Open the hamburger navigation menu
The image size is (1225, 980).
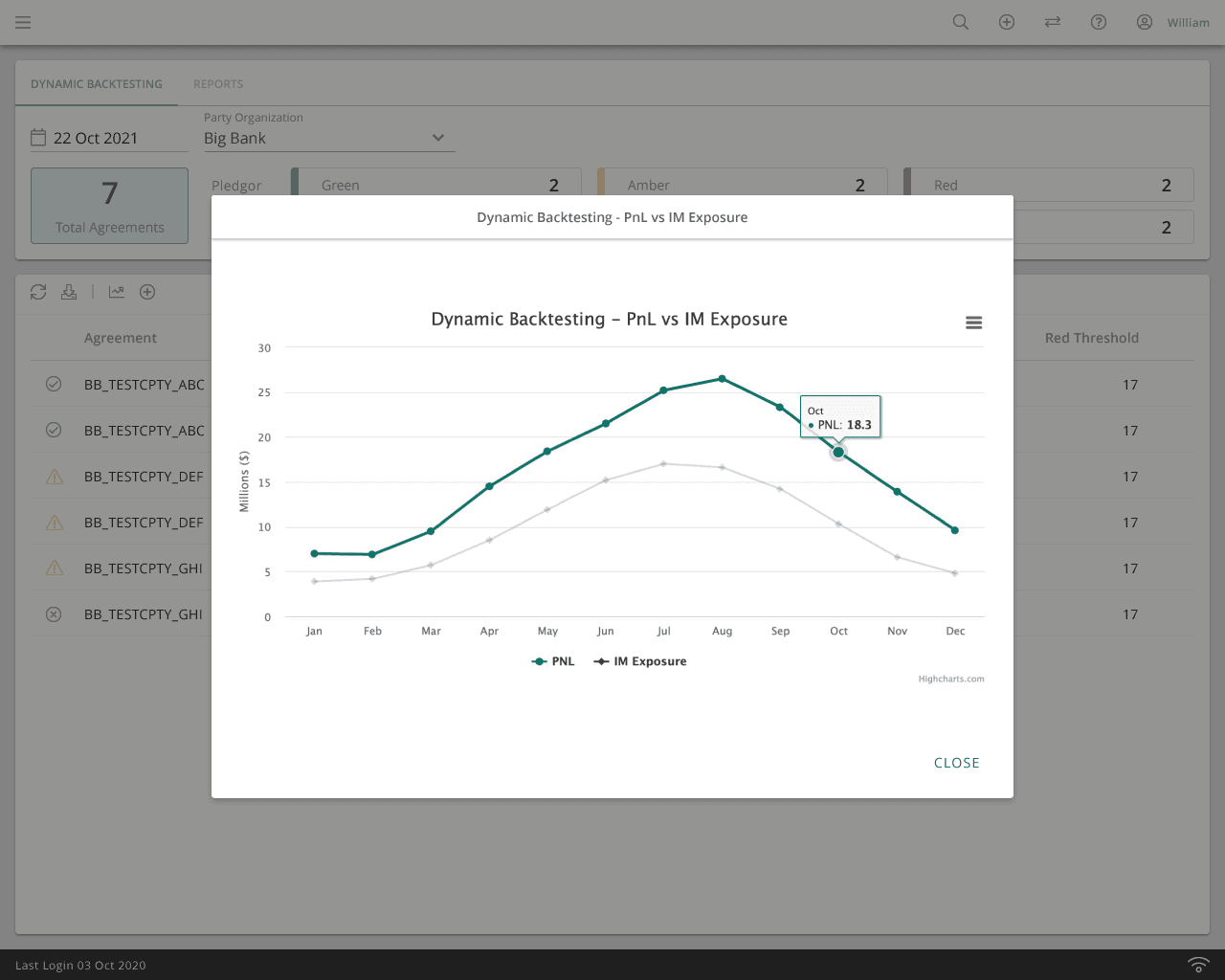click(x=23, y=22)
